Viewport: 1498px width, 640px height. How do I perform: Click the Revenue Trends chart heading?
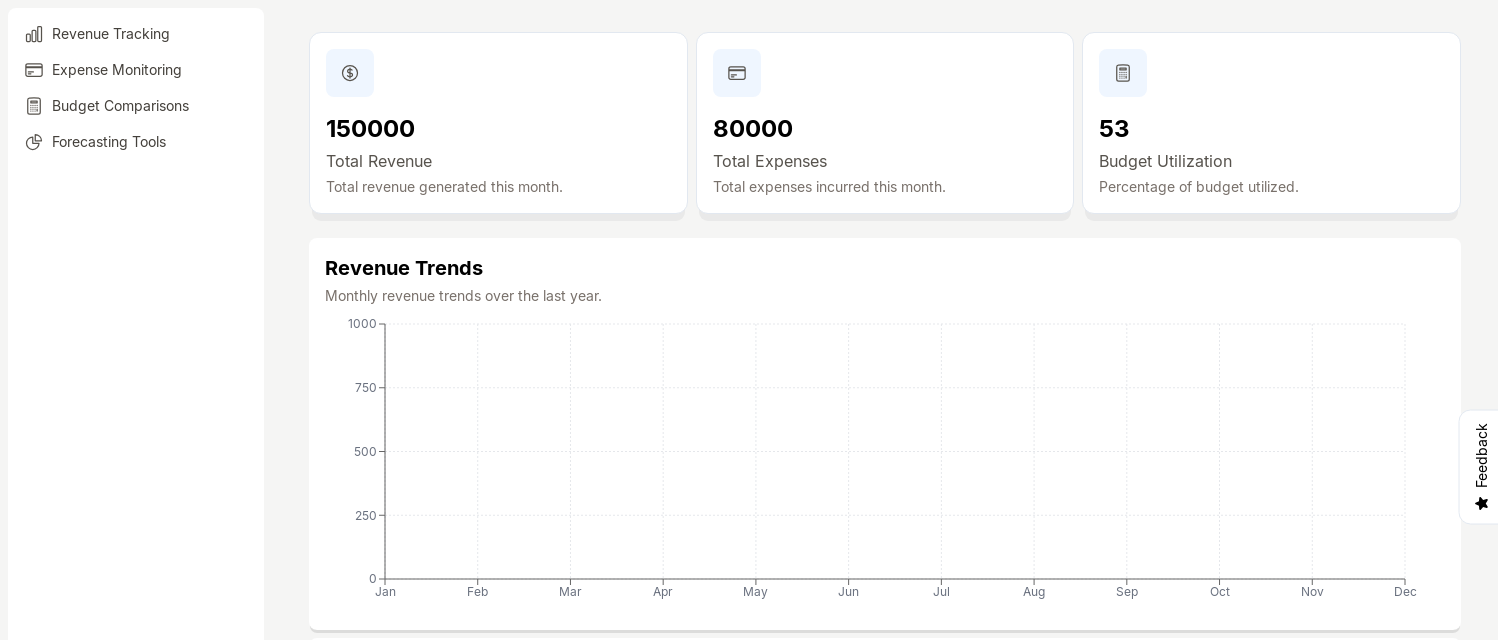pos(404,268)
